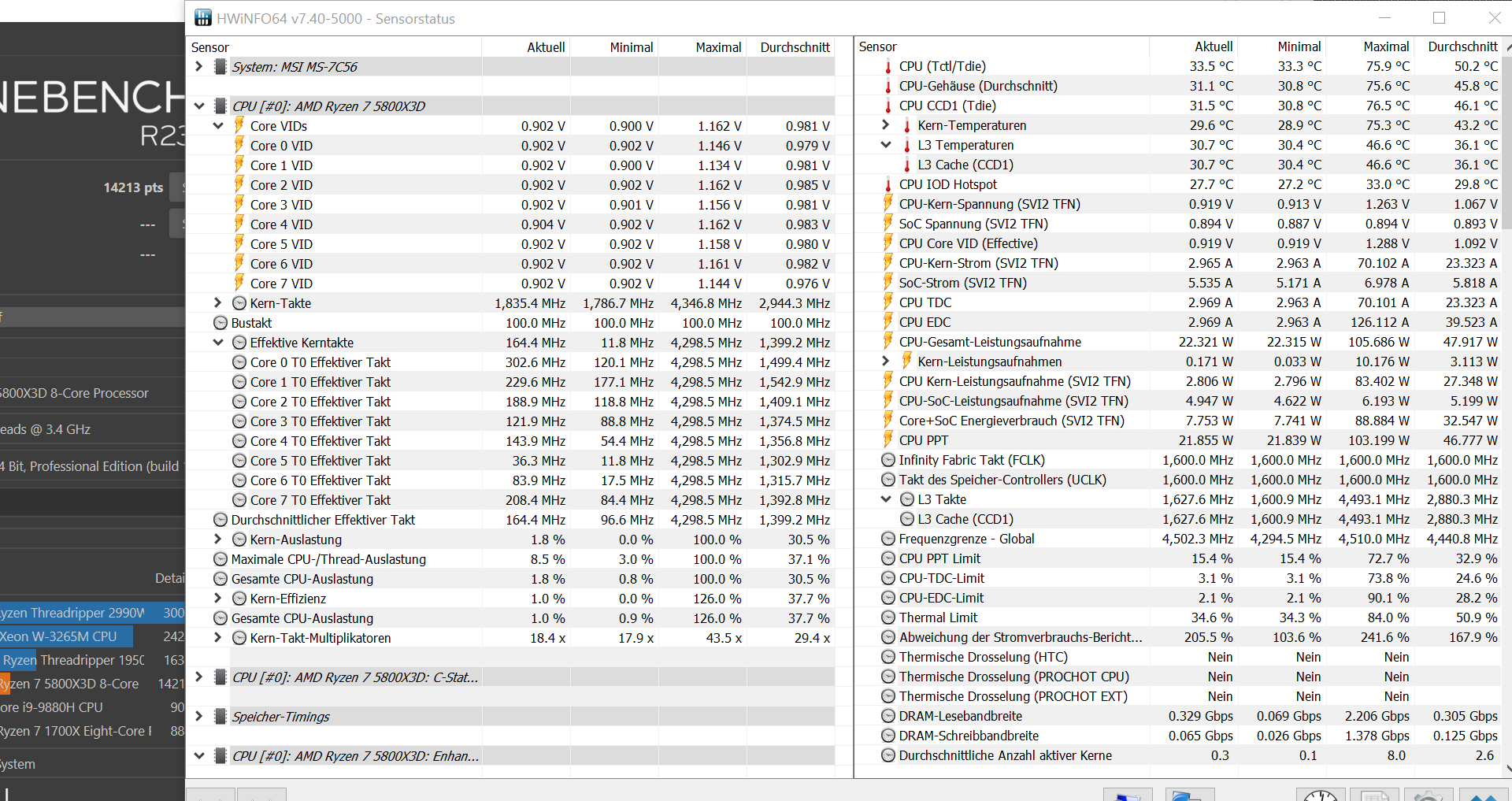Click the thermometer icon of CPU CCD1 (Tdie)
This screenshot has width=1512, height=801.
tap(888, 106)
